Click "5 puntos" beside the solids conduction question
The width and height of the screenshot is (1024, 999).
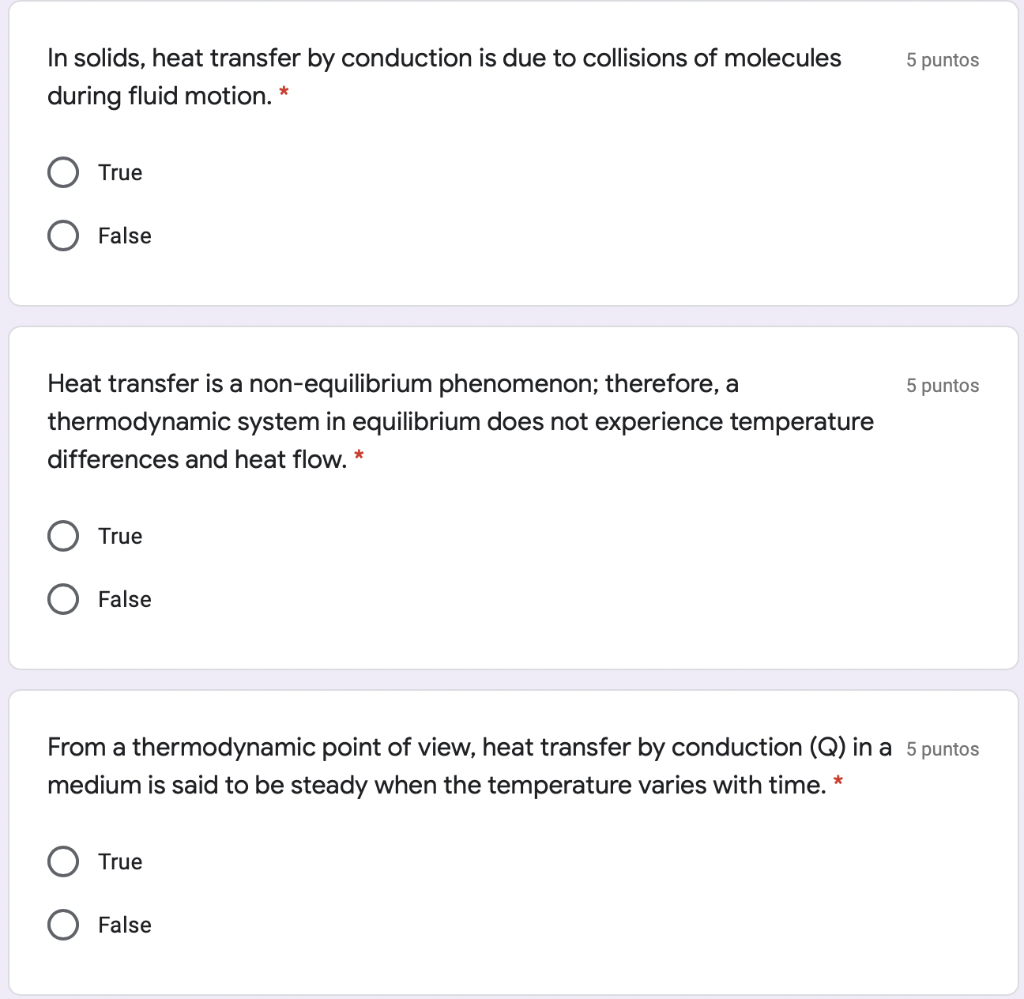942,60
